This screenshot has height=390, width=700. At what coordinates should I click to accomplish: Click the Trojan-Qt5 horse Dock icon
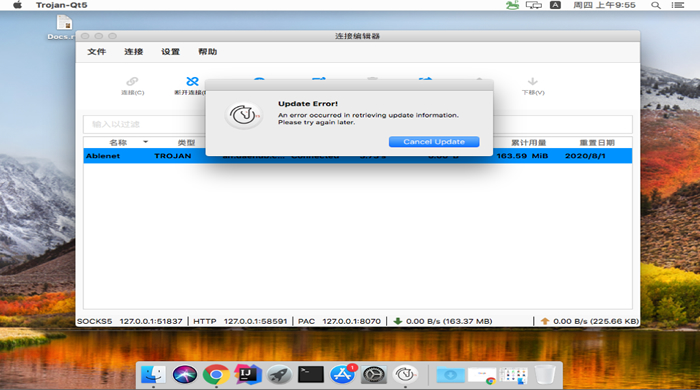(x=405, y=374)
